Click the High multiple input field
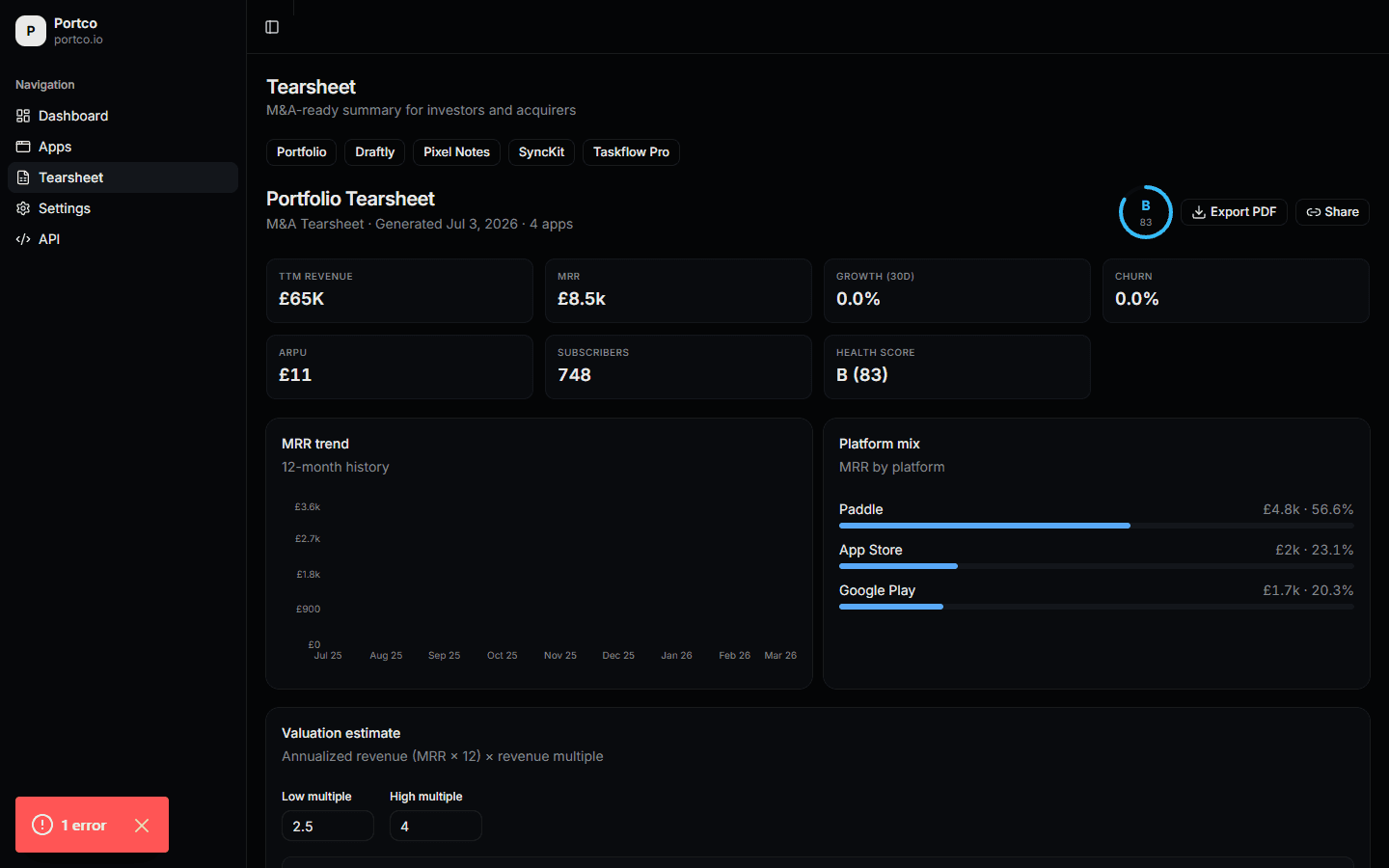Screen dimensions: 1389x868 (x=436, y=826)
